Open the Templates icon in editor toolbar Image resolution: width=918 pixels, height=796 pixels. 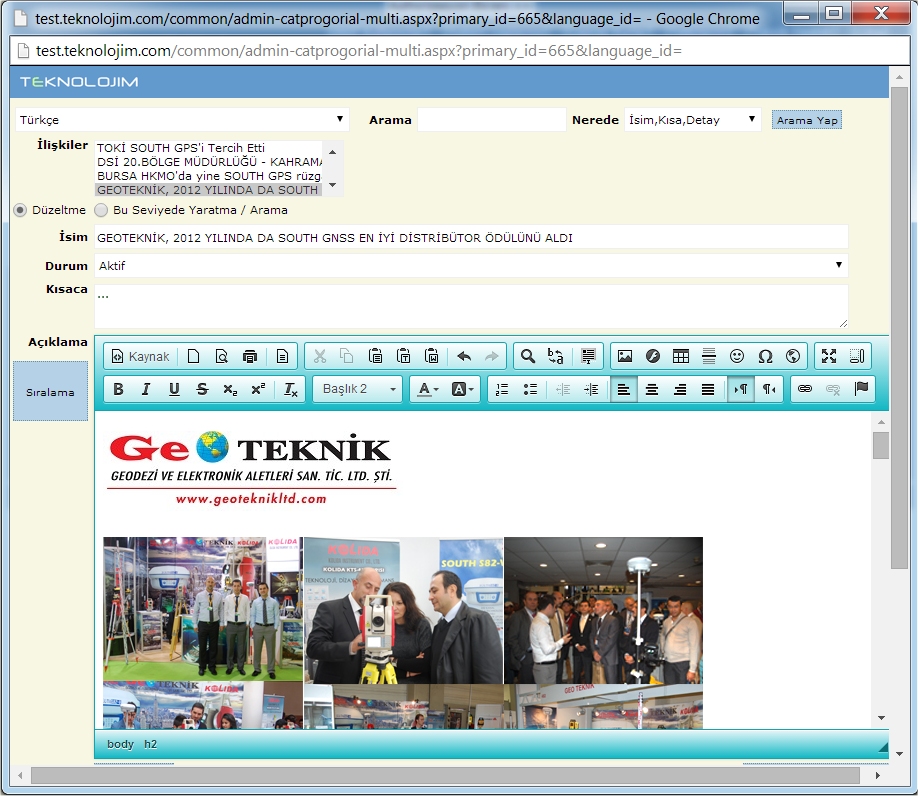click(282, 356)
